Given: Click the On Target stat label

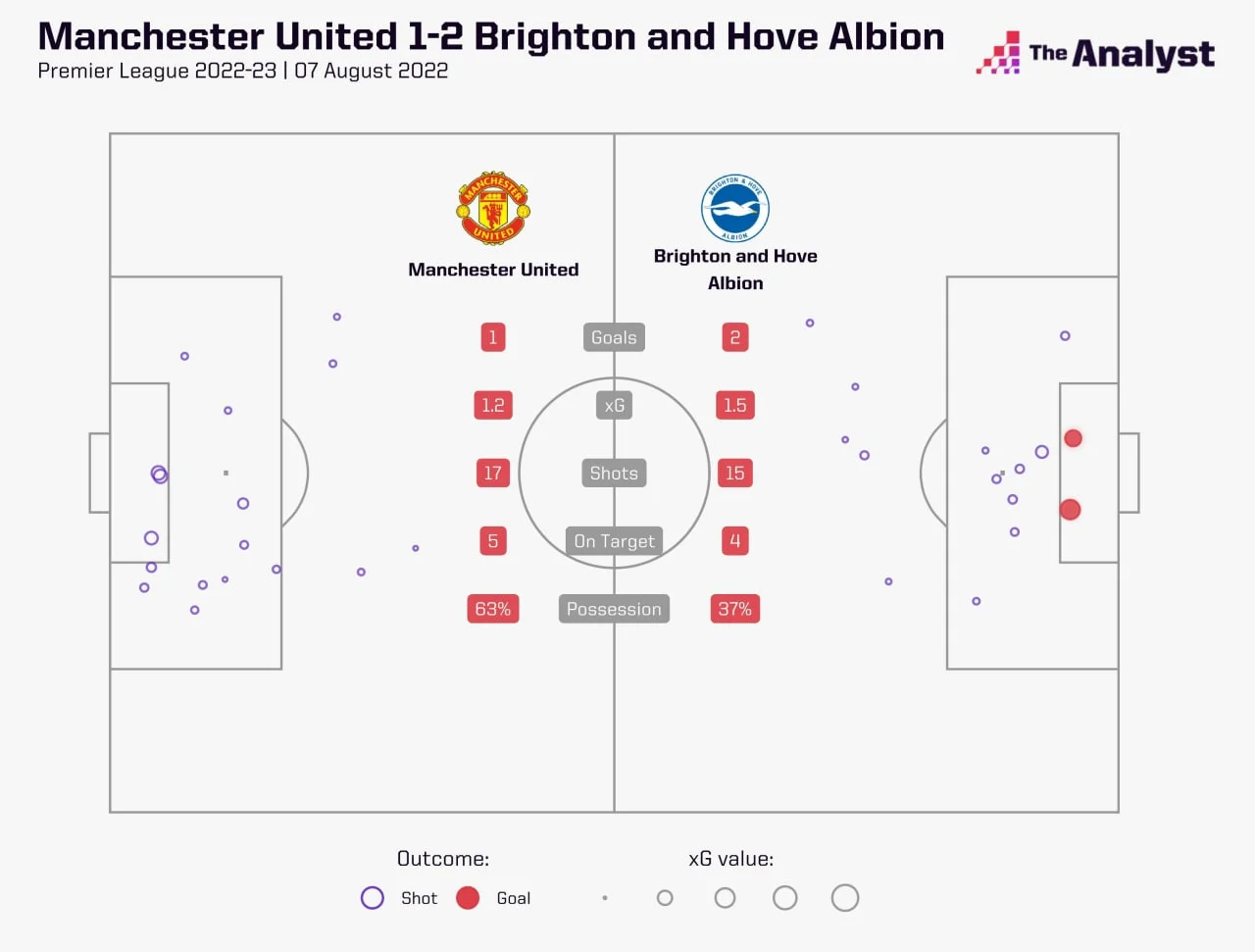Looking at the screenshot, I should coord(614,541).
